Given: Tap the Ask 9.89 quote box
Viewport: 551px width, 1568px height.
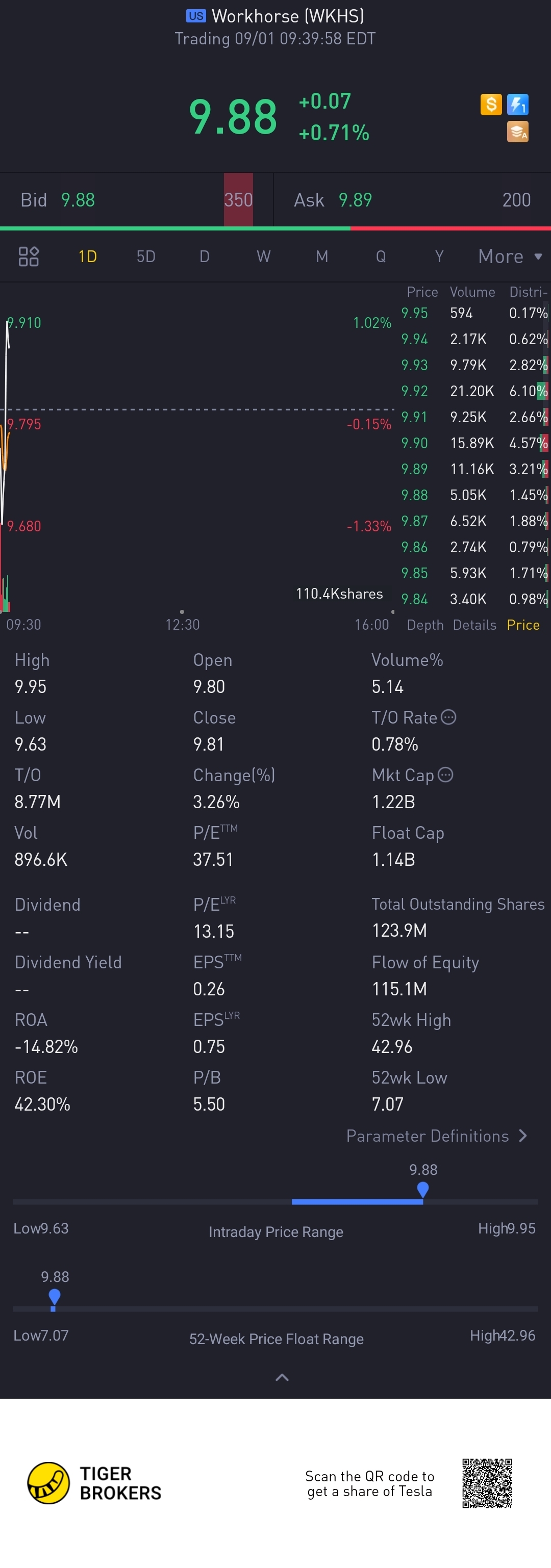Looking at the screenshot, I should coord(413,200).
